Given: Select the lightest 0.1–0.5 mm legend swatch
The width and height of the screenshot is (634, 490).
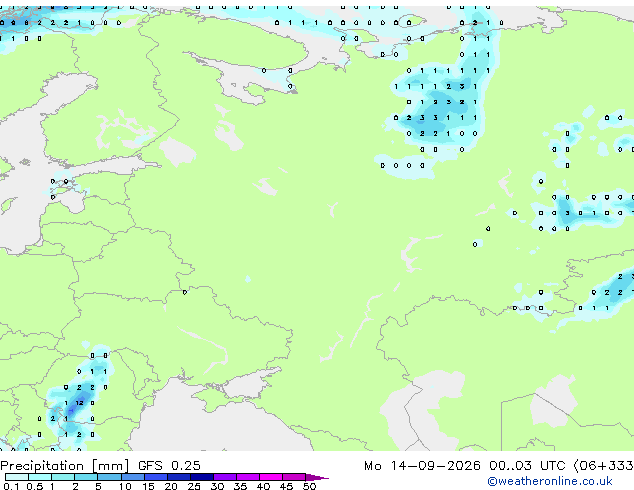Looking at the screenshot, I should pyautogui.click(x=17, y=477).
